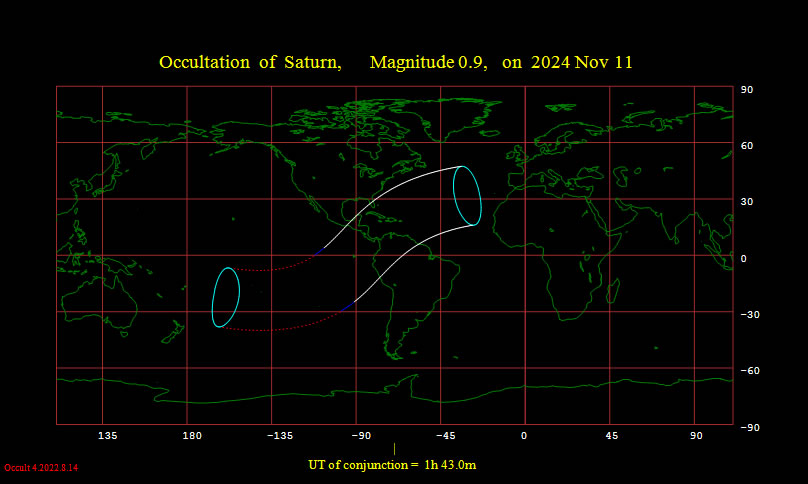This screenshot has width=808, height=484.
Task: Click the longitude label '180'
Action: (x=192, y=436)
